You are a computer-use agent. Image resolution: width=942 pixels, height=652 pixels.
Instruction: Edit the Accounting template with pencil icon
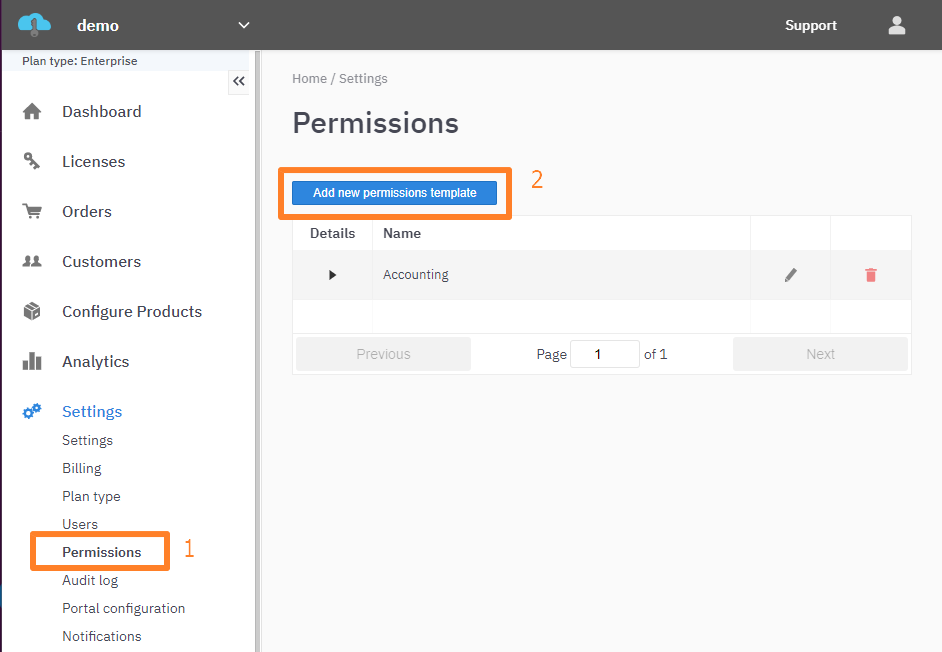click(x=790, y=275)
